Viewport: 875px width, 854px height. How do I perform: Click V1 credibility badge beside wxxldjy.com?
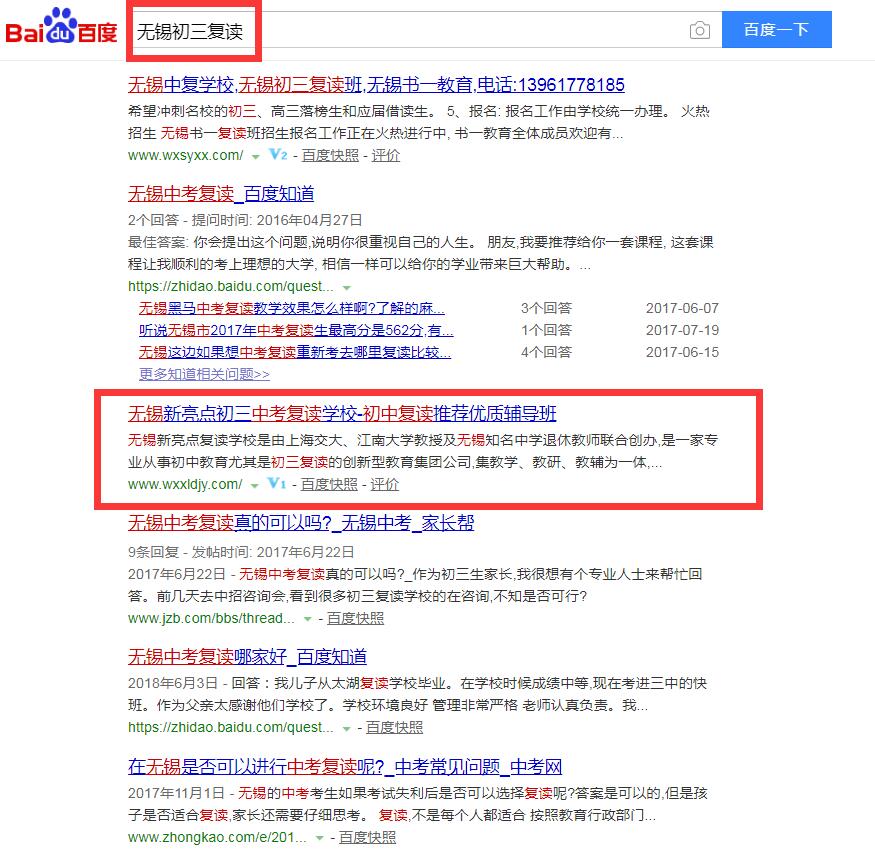point(277,485)
